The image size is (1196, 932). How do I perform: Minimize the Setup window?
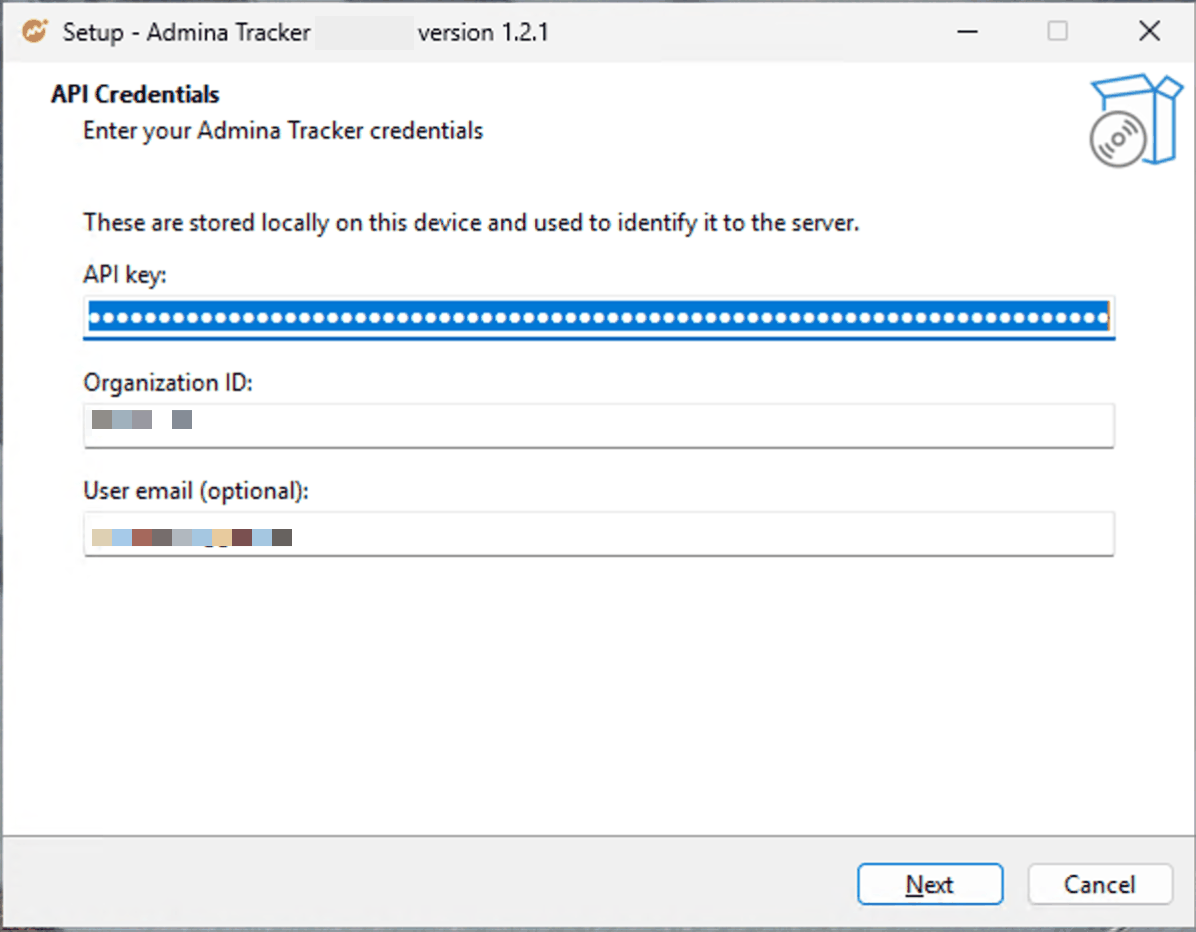967,31
